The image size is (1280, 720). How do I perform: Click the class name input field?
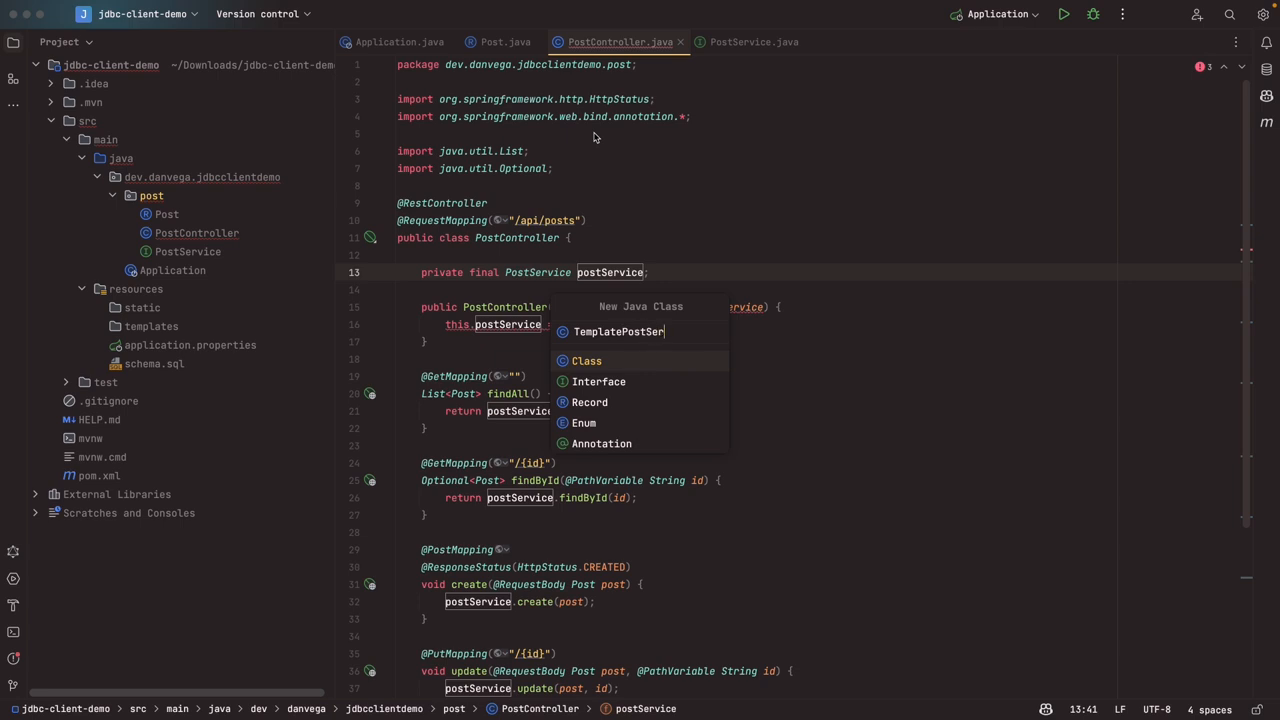[x=640, y=332]
